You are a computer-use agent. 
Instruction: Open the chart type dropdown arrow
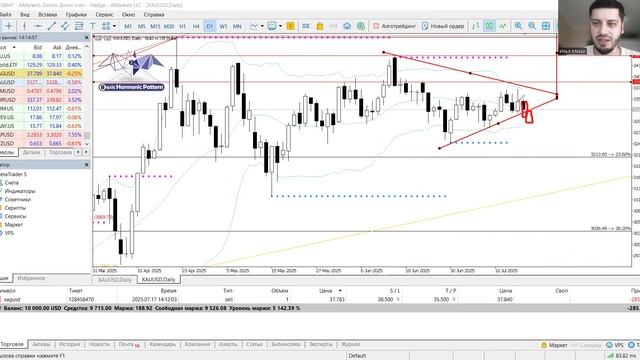point(262,26)
